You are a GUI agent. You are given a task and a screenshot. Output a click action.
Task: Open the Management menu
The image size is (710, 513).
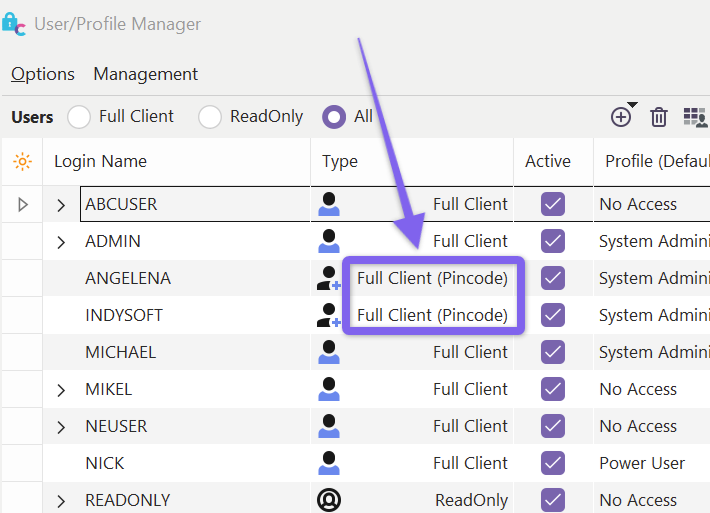pos(145,74)
